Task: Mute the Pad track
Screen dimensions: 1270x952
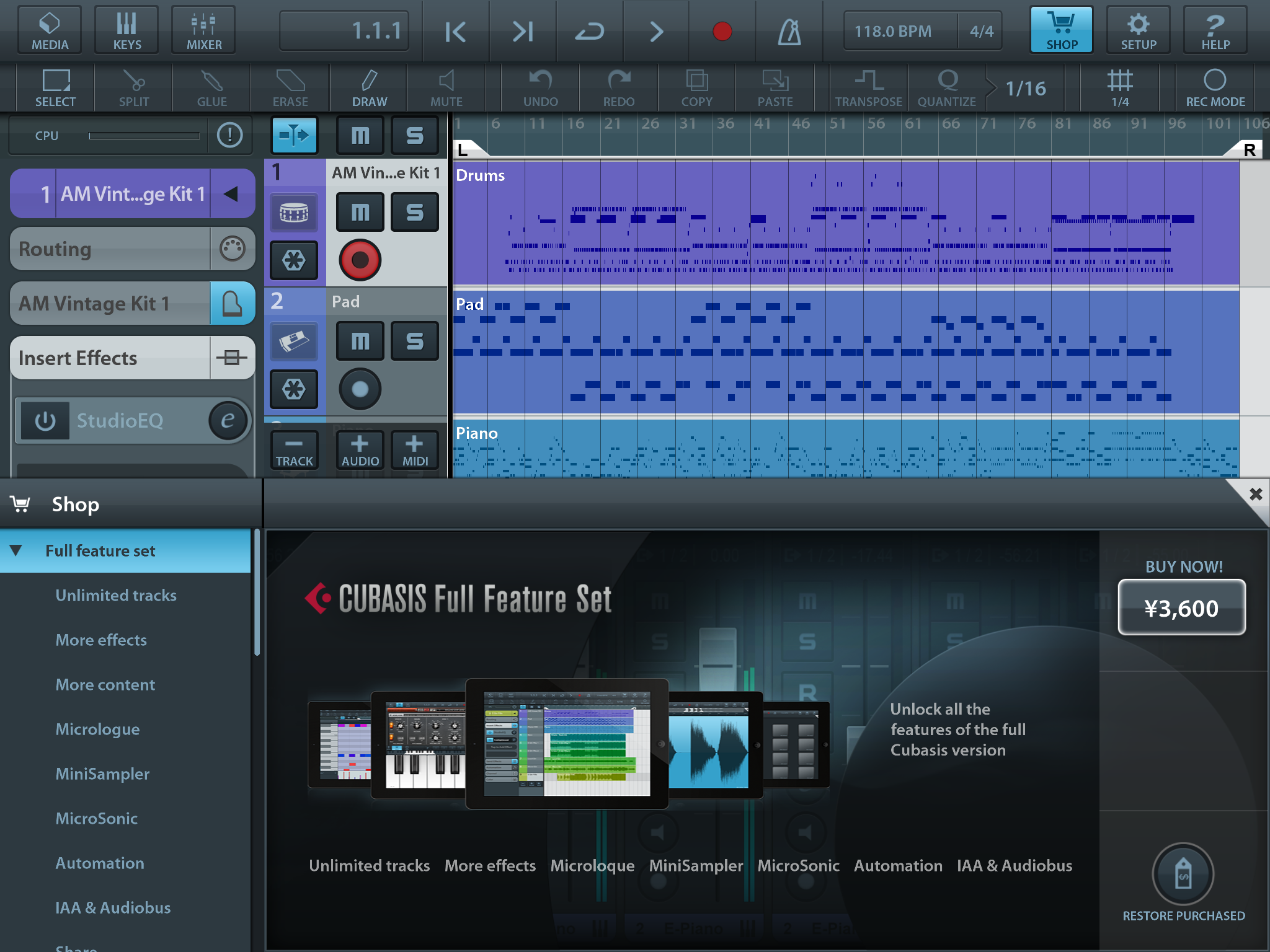Action: pos(360,342)
